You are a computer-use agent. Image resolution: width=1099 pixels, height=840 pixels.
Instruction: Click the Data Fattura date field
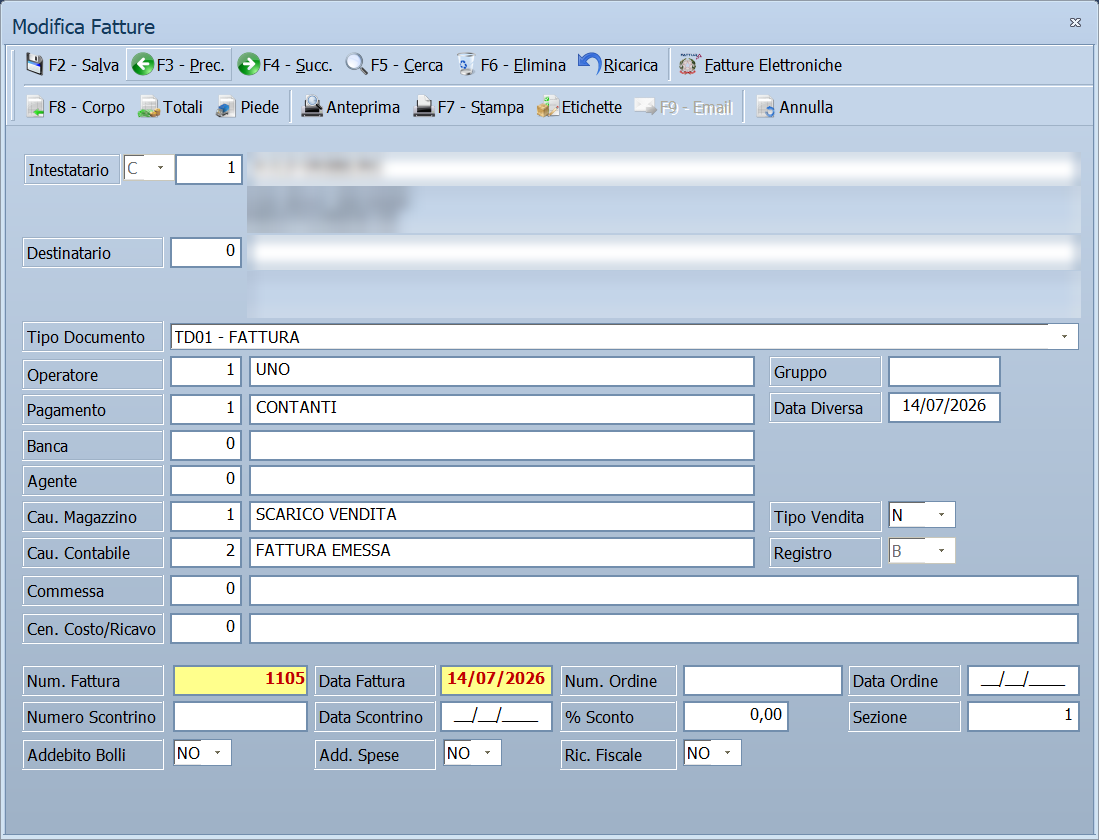[496, 679]
